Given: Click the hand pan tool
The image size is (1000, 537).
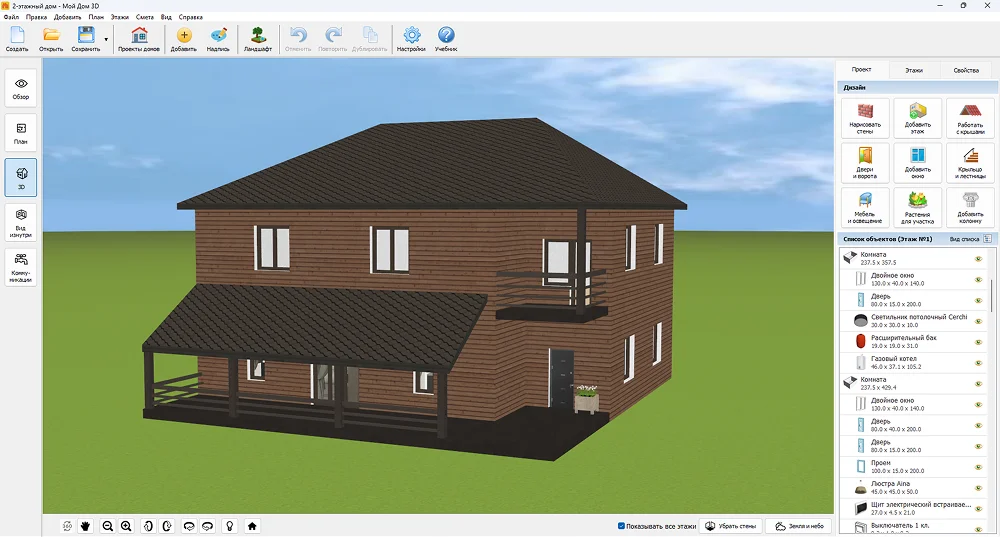Looking at the screenshot, I should (x=86, y=526).
